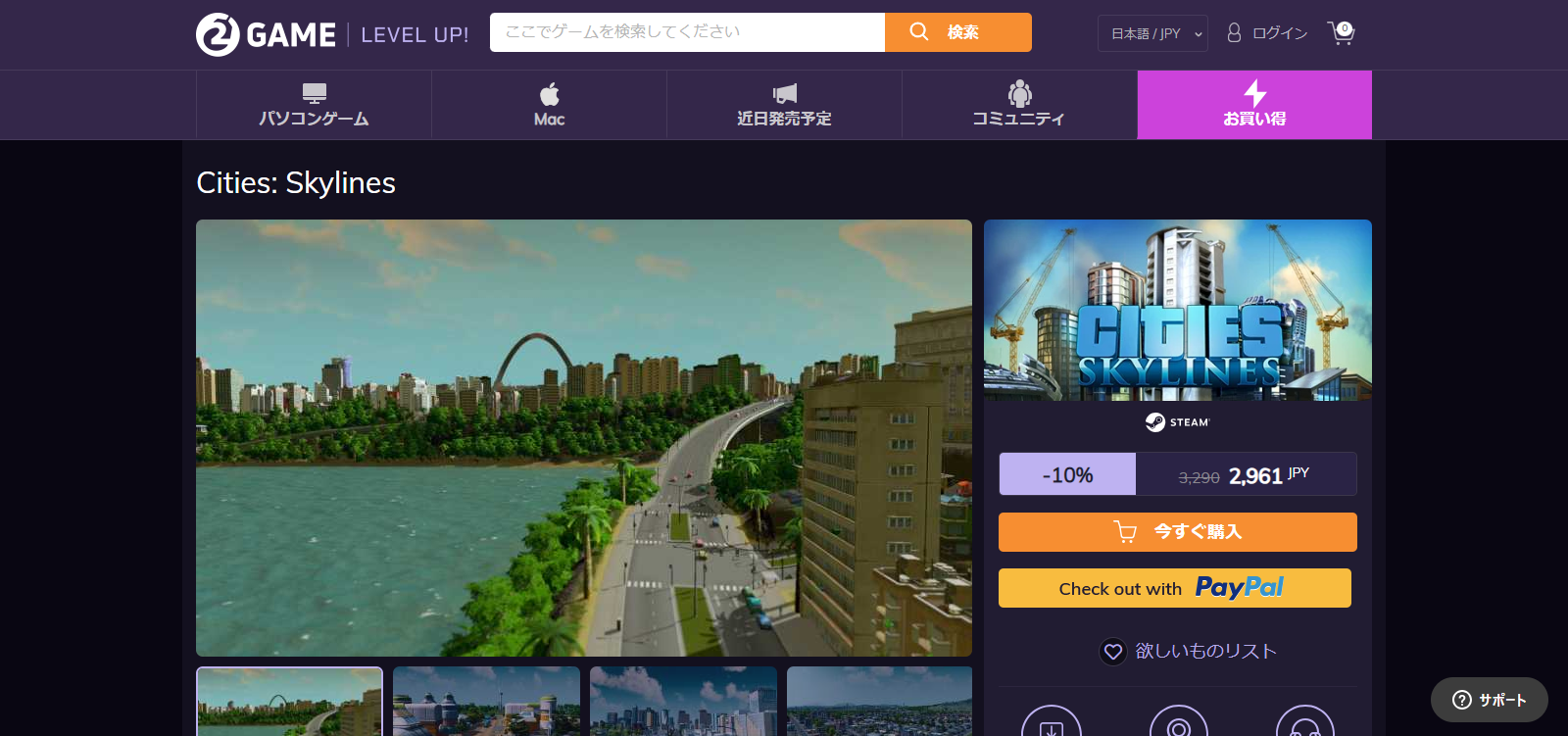Select the お買い得 deals tab
Screen dimensions: 1568x736
click(x=1254, y=105)
